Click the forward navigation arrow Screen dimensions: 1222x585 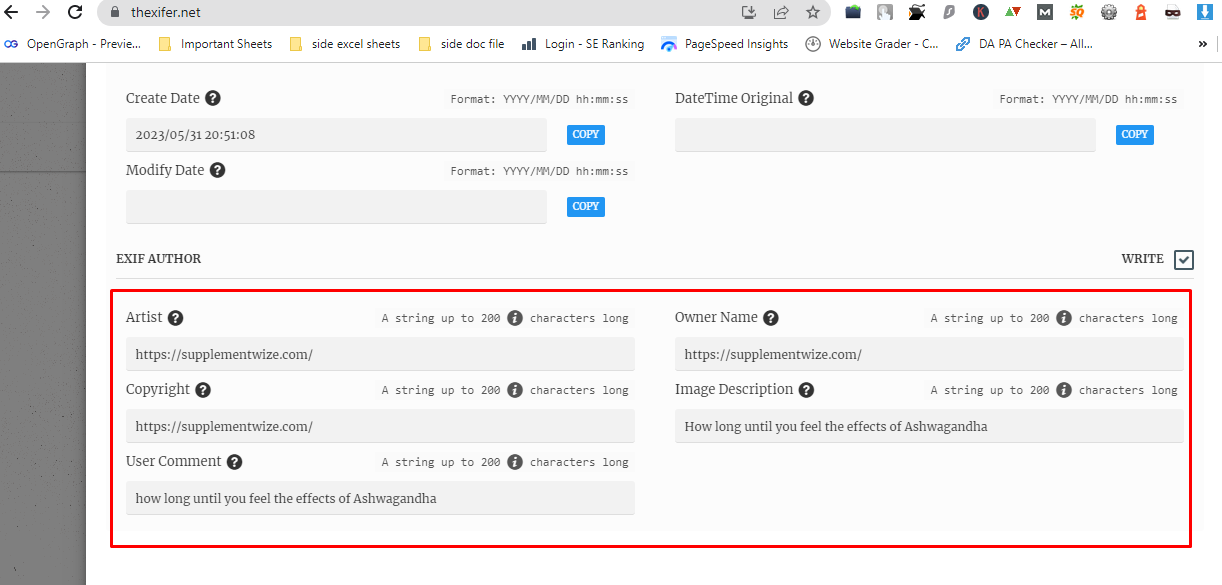tap(43, 13)
